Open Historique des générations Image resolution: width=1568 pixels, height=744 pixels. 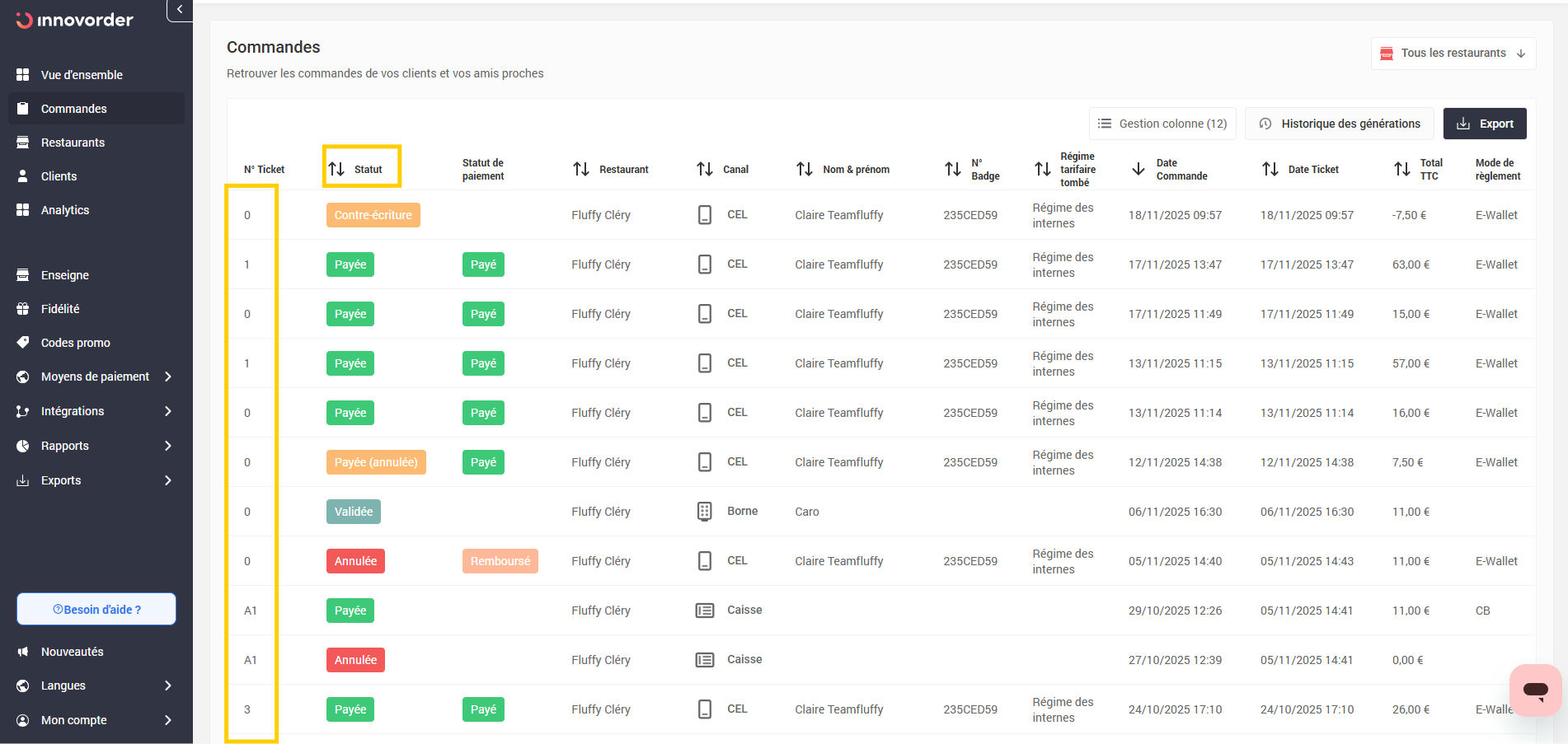(1340, 124)
